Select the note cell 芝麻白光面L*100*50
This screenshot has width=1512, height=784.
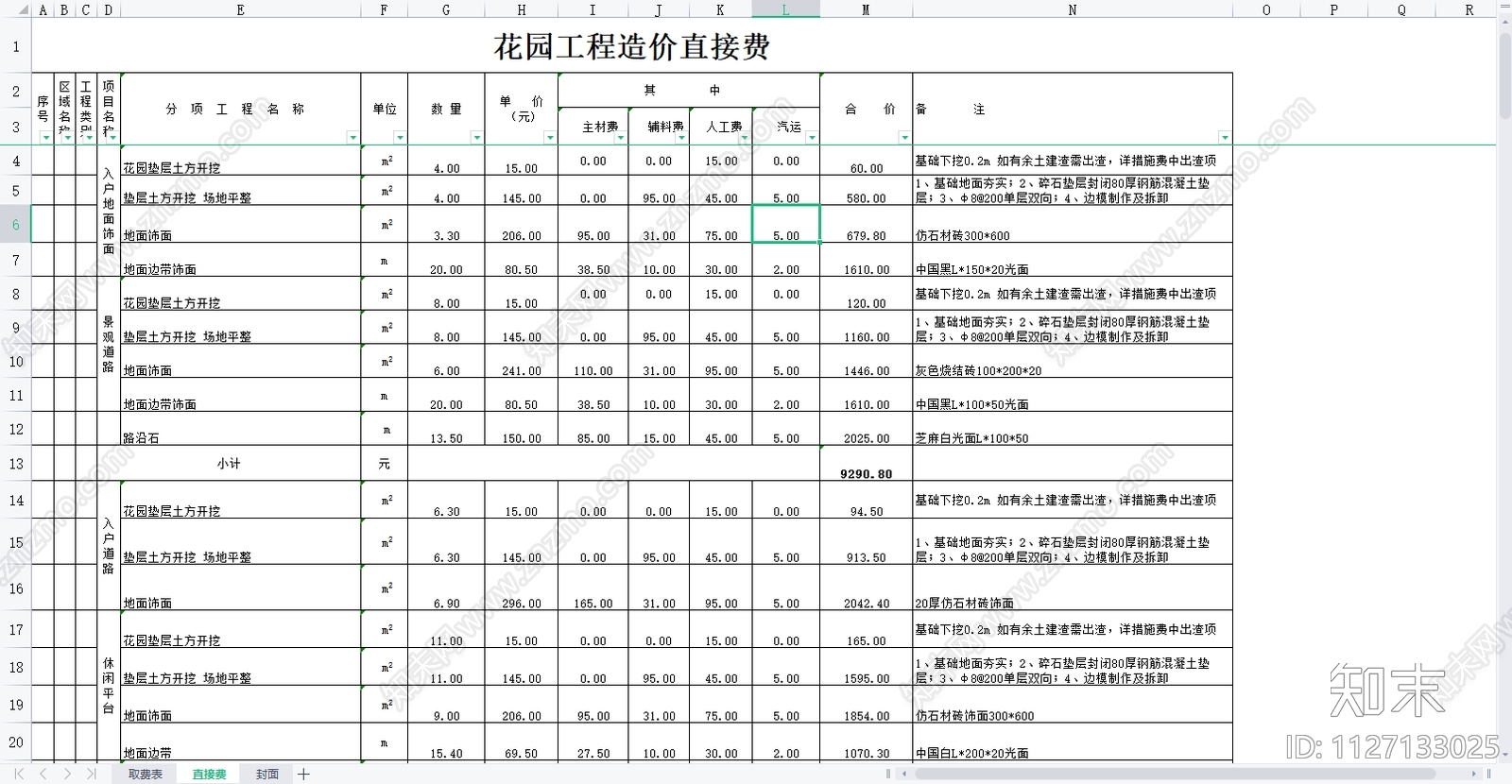pyautogui.click(x=1073, y=429)
